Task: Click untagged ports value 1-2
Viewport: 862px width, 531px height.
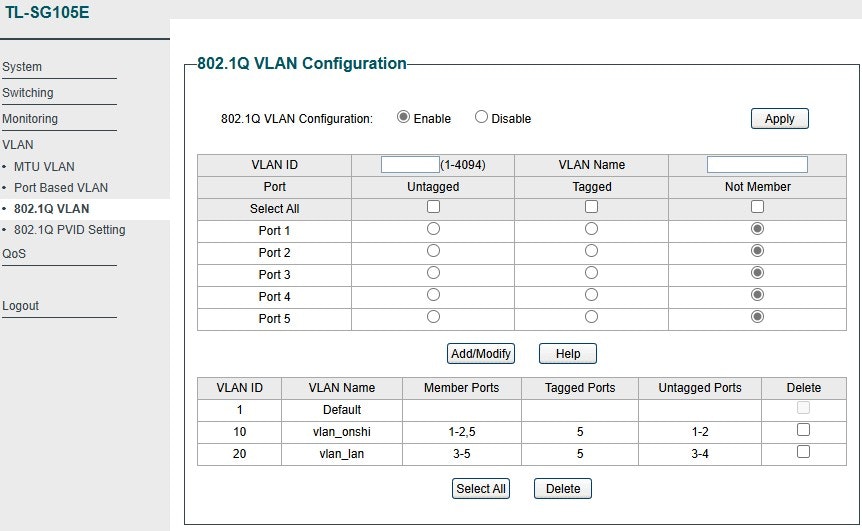Action: pyautogui.click(x=700, y=432)
